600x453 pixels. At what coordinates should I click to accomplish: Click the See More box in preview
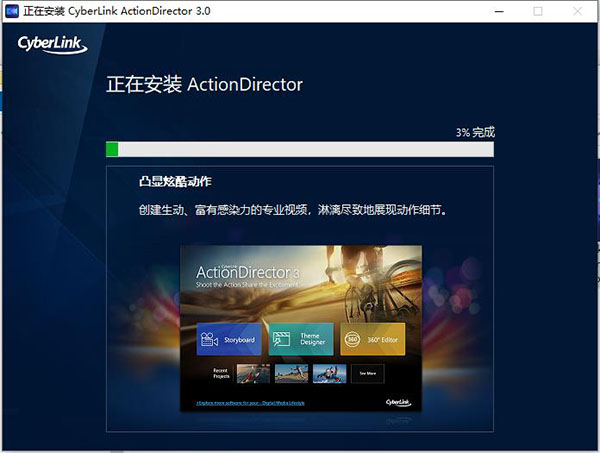tap(368, 373)
